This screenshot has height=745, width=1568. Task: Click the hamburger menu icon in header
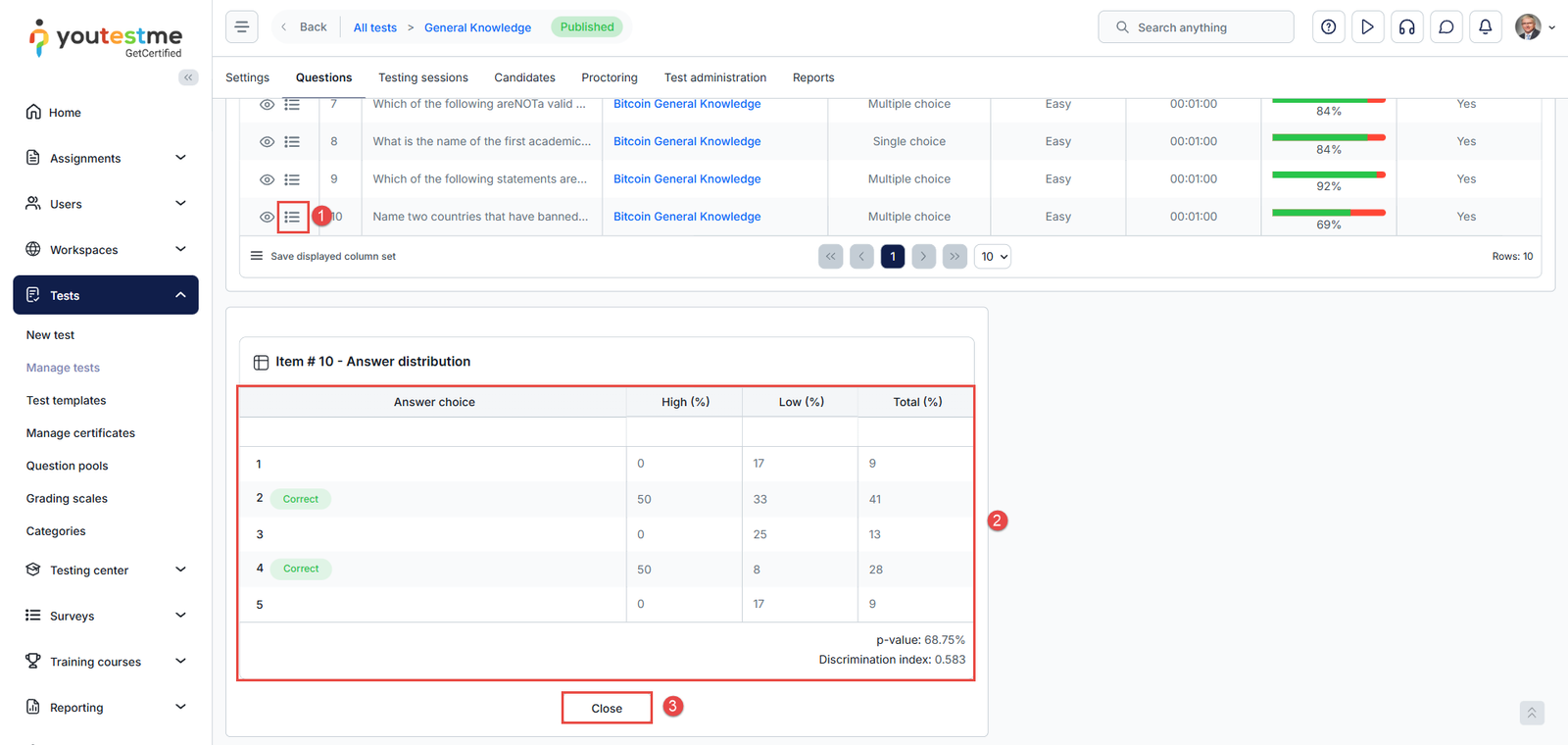pos(242,27)
